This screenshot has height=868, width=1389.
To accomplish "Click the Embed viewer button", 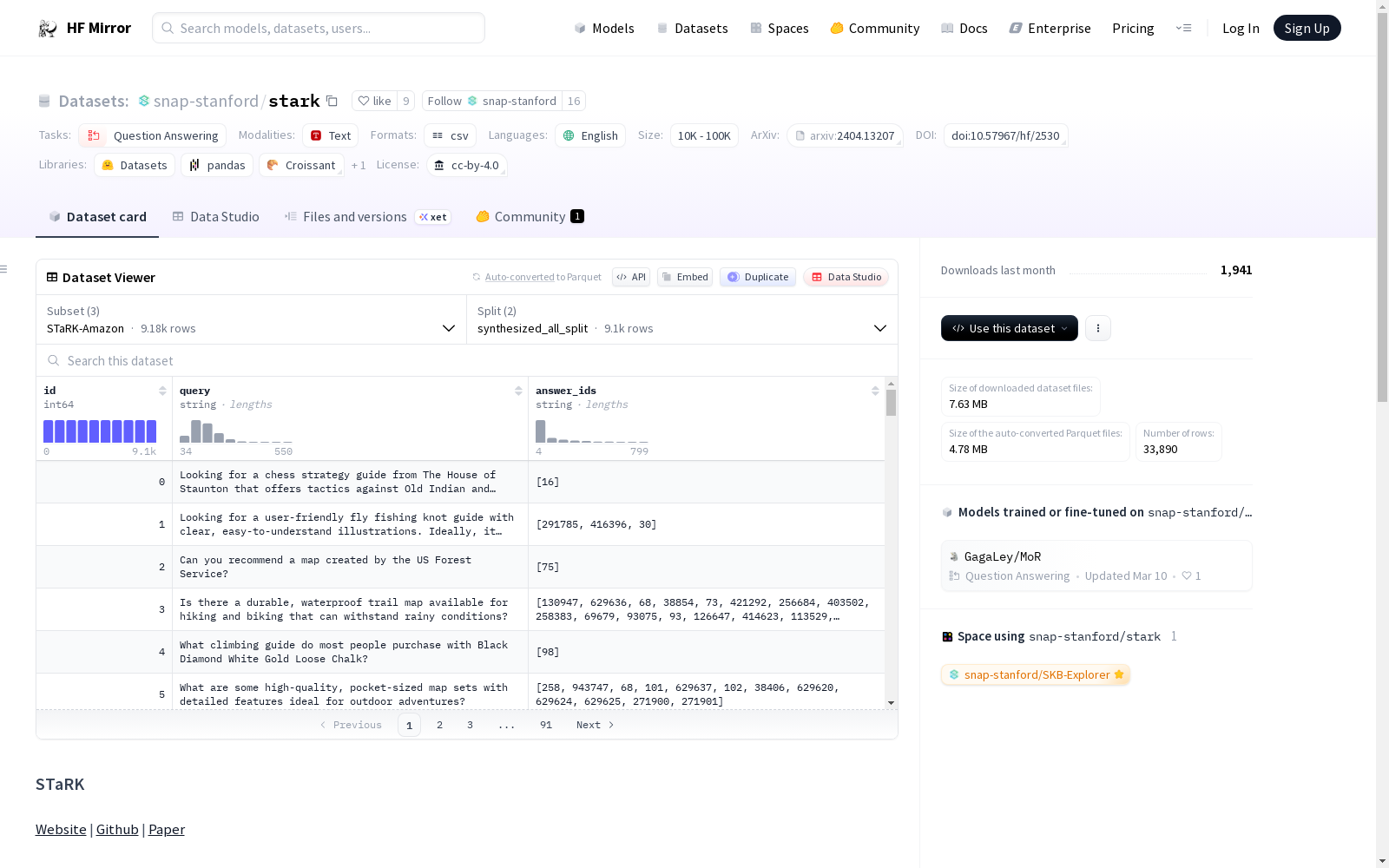I will pos(685,277).
